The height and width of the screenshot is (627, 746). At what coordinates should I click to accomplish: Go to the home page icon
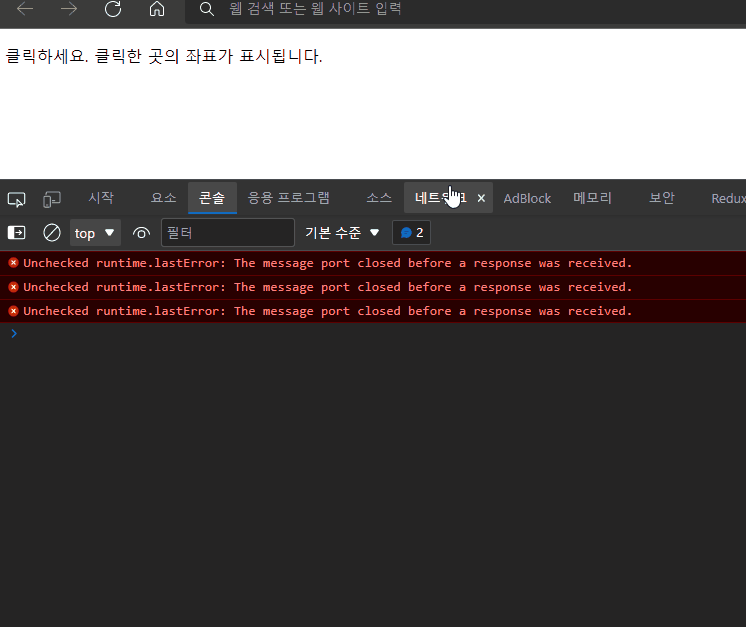point(157,9)
